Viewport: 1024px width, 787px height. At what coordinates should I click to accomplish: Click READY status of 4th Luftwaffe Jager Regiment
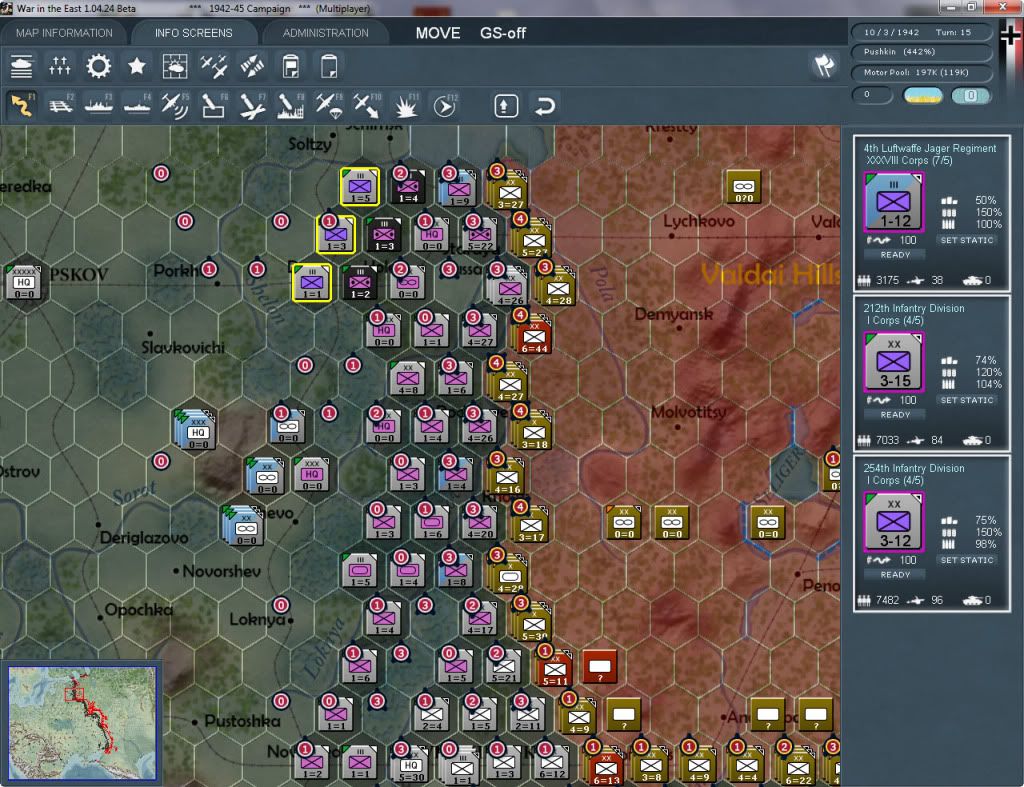(x=895, y=255)
